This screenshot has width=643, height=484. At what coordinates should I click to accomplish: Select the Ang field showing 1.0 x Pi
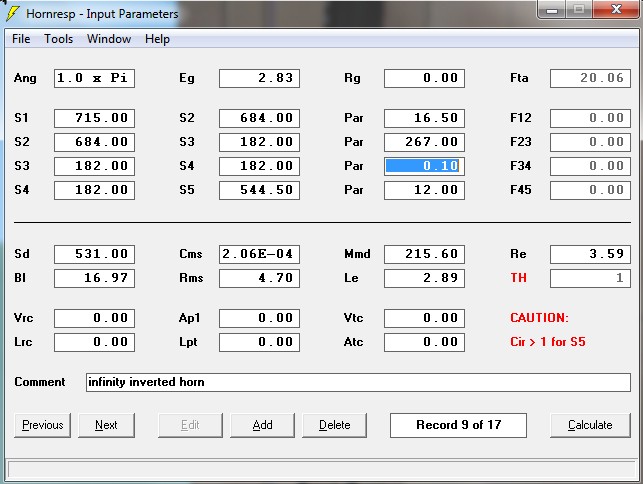point(94,78)
